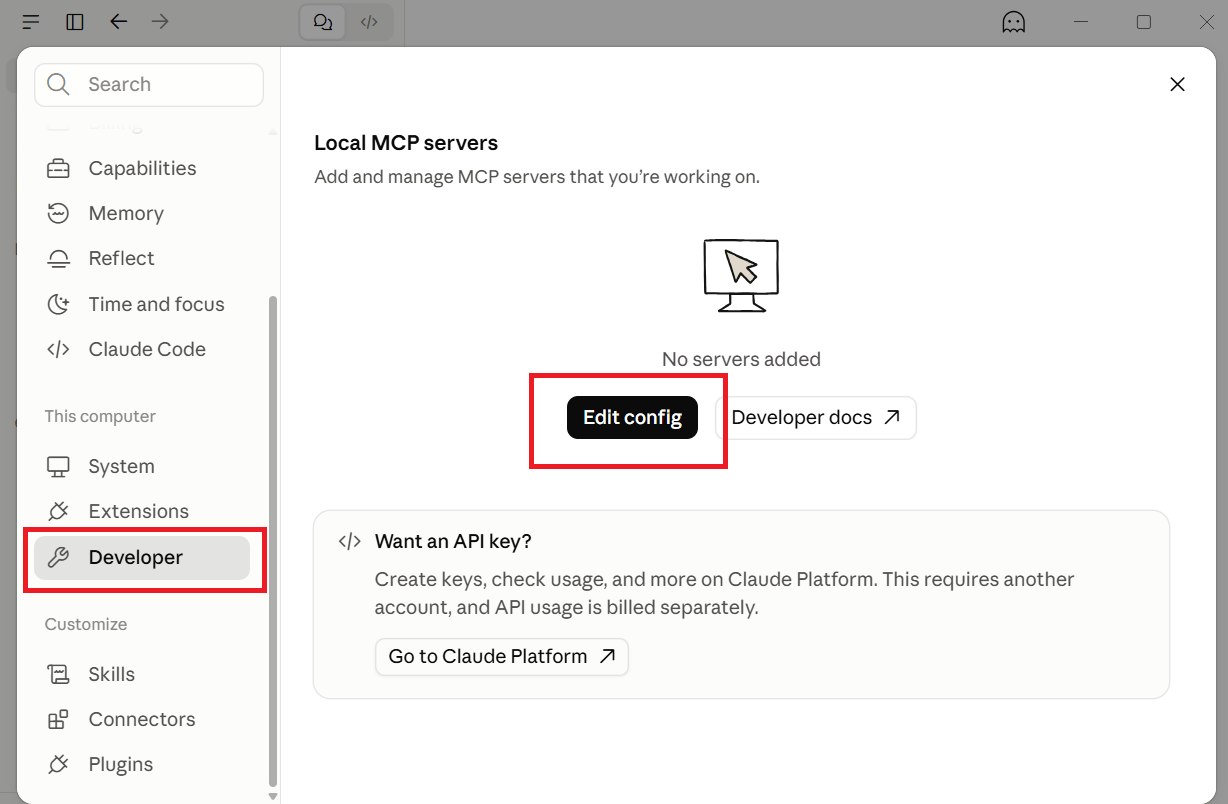
Task: Click the 'Want an API key?' heading
Action: (453, 542)
